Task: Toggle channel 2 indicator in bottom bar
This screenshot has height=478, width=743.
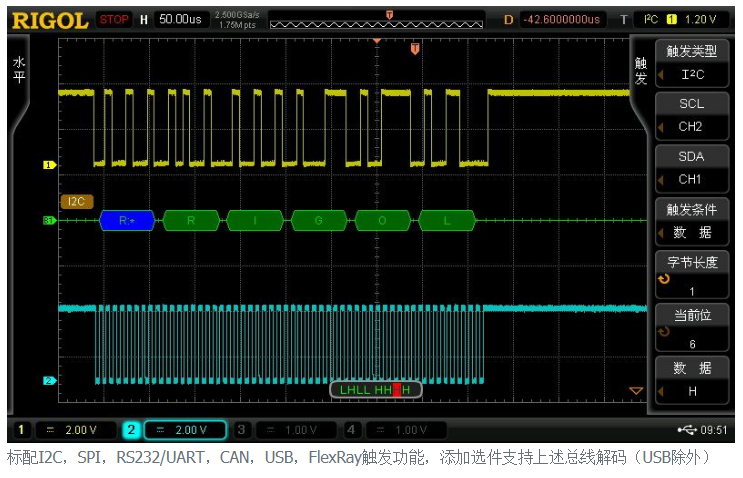Action: click(131, 430)
